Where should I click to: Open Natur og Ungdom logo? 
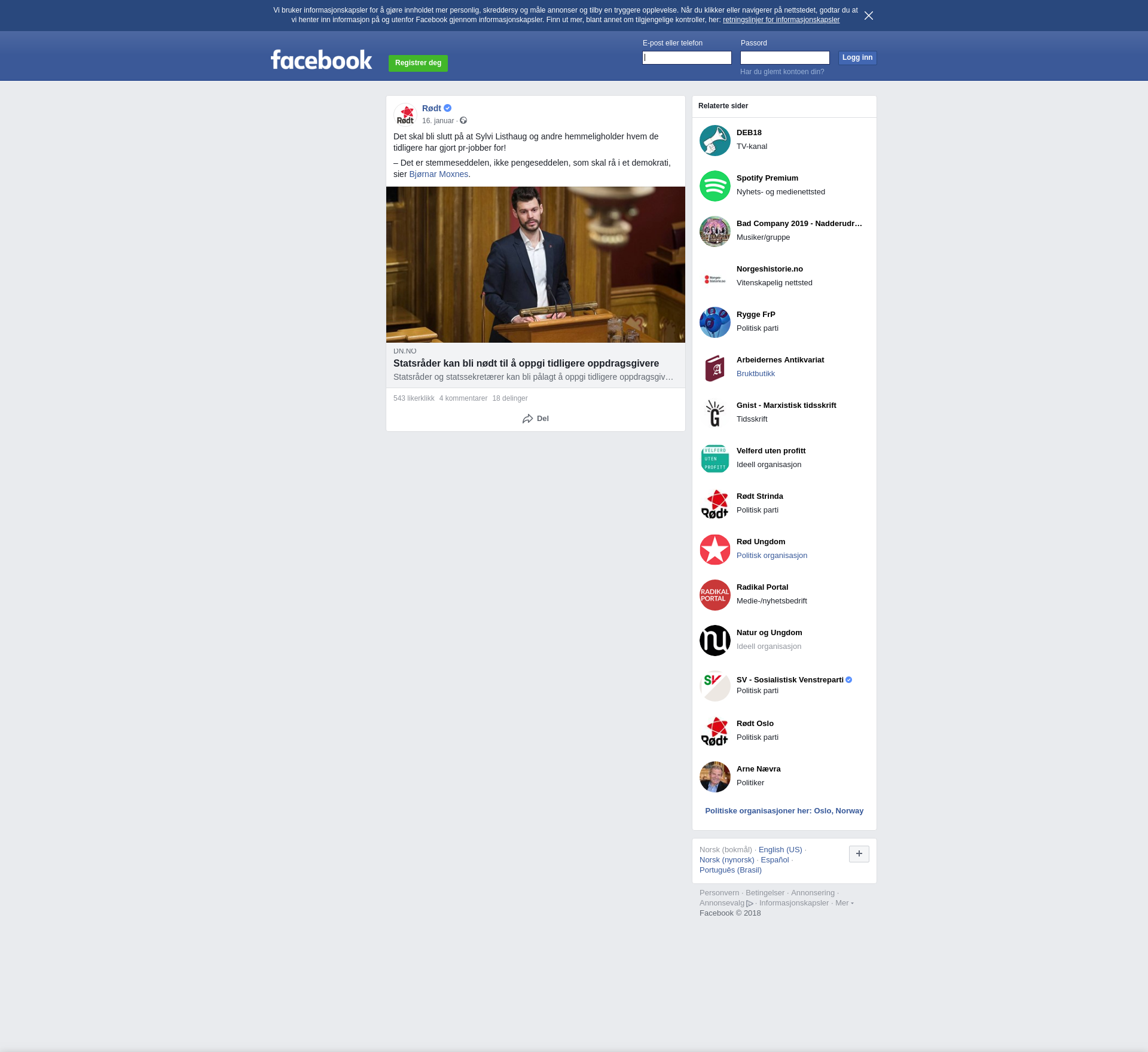pos(715,641)
